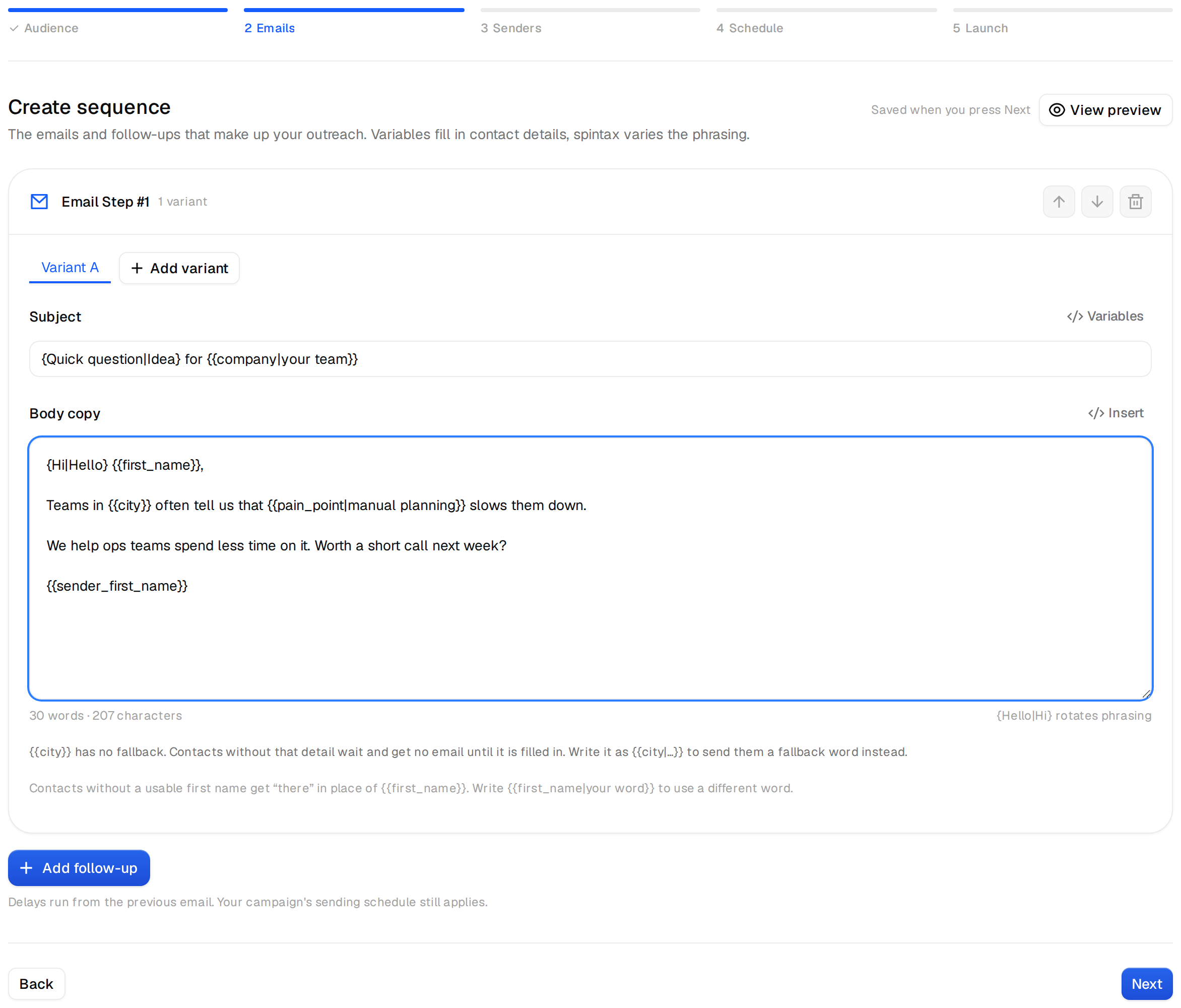Add variant to the email step

pos(179,269)
